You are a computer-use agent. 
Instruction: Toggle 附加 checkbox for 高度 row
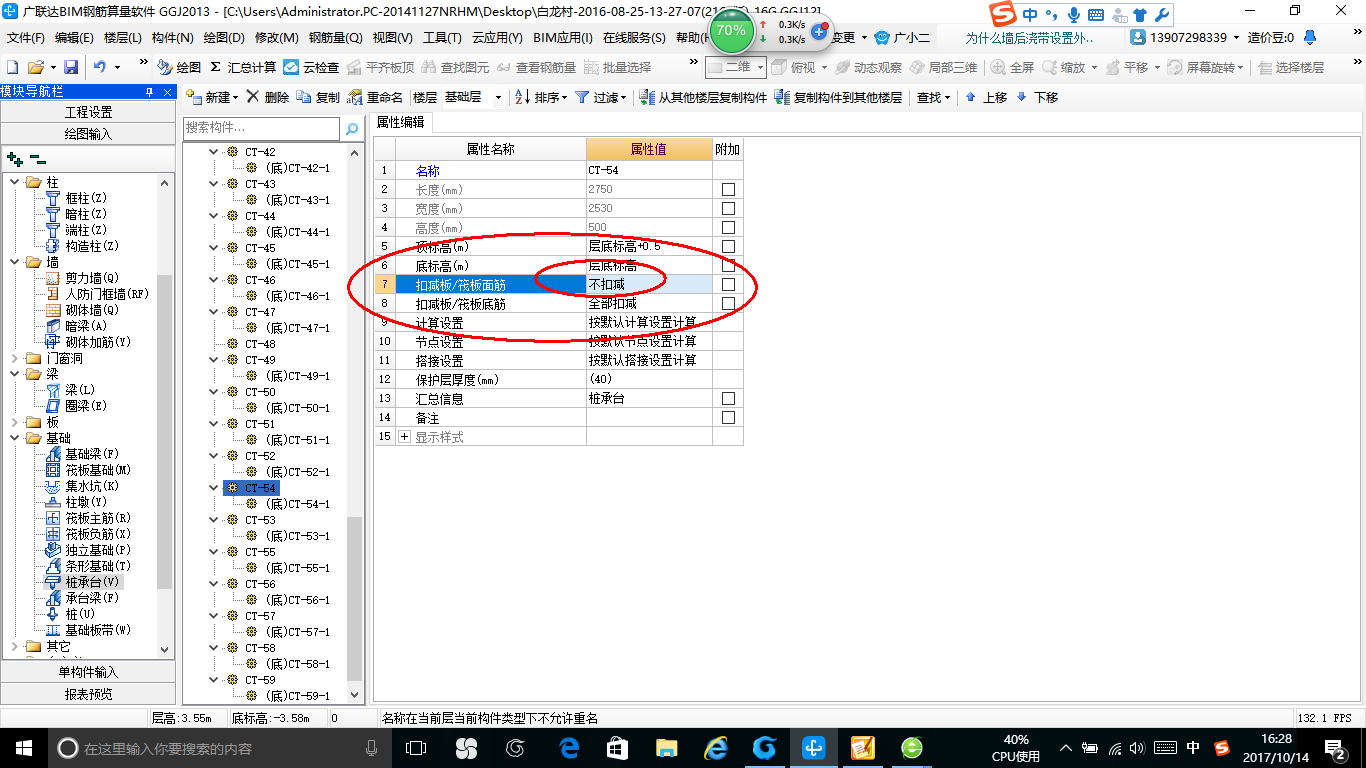pyautogui.click(x=728, y=227)
